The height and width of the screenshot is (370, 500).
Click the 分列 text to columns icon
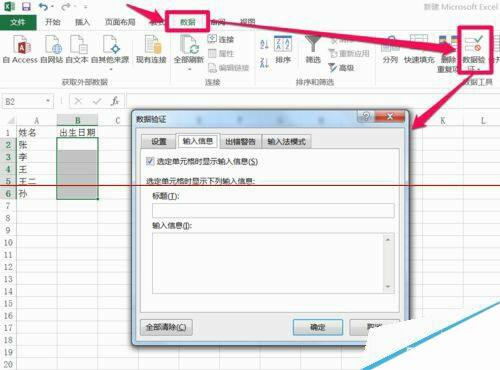coord(390,44)
